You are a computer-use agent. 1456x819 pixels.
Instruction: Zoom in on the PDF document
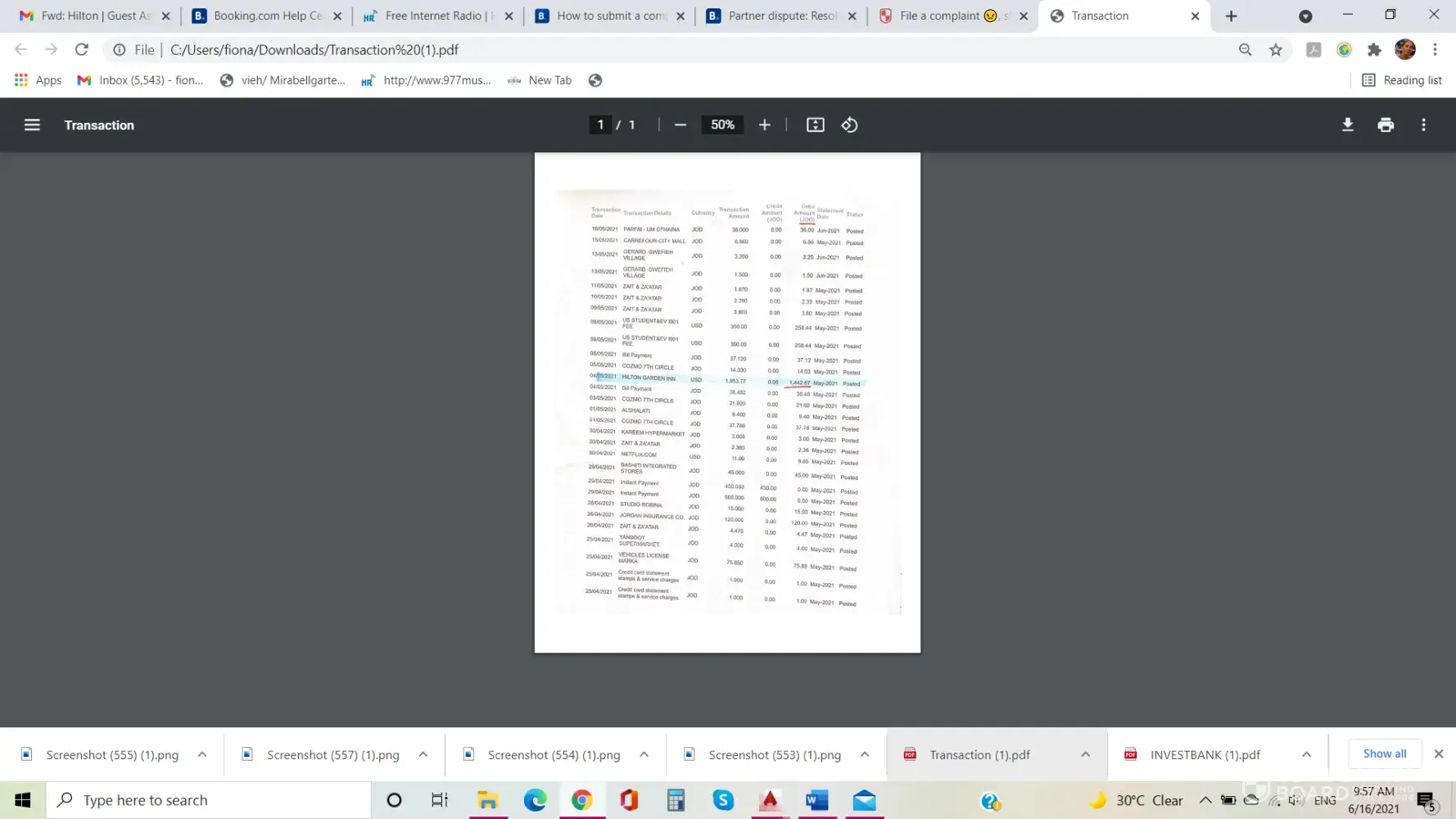point(764,124)
